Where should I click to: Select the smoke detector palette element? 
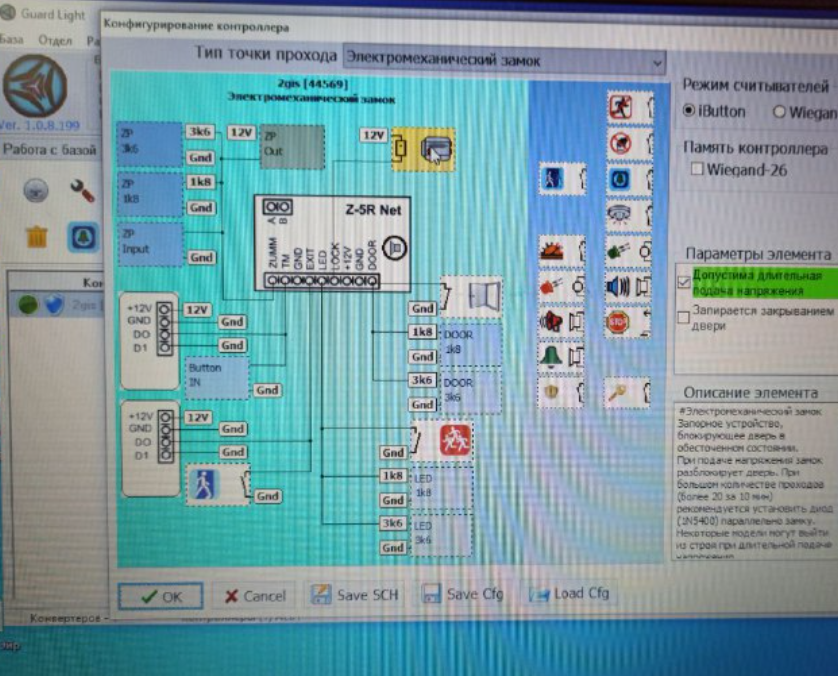[x=630, y=215]
